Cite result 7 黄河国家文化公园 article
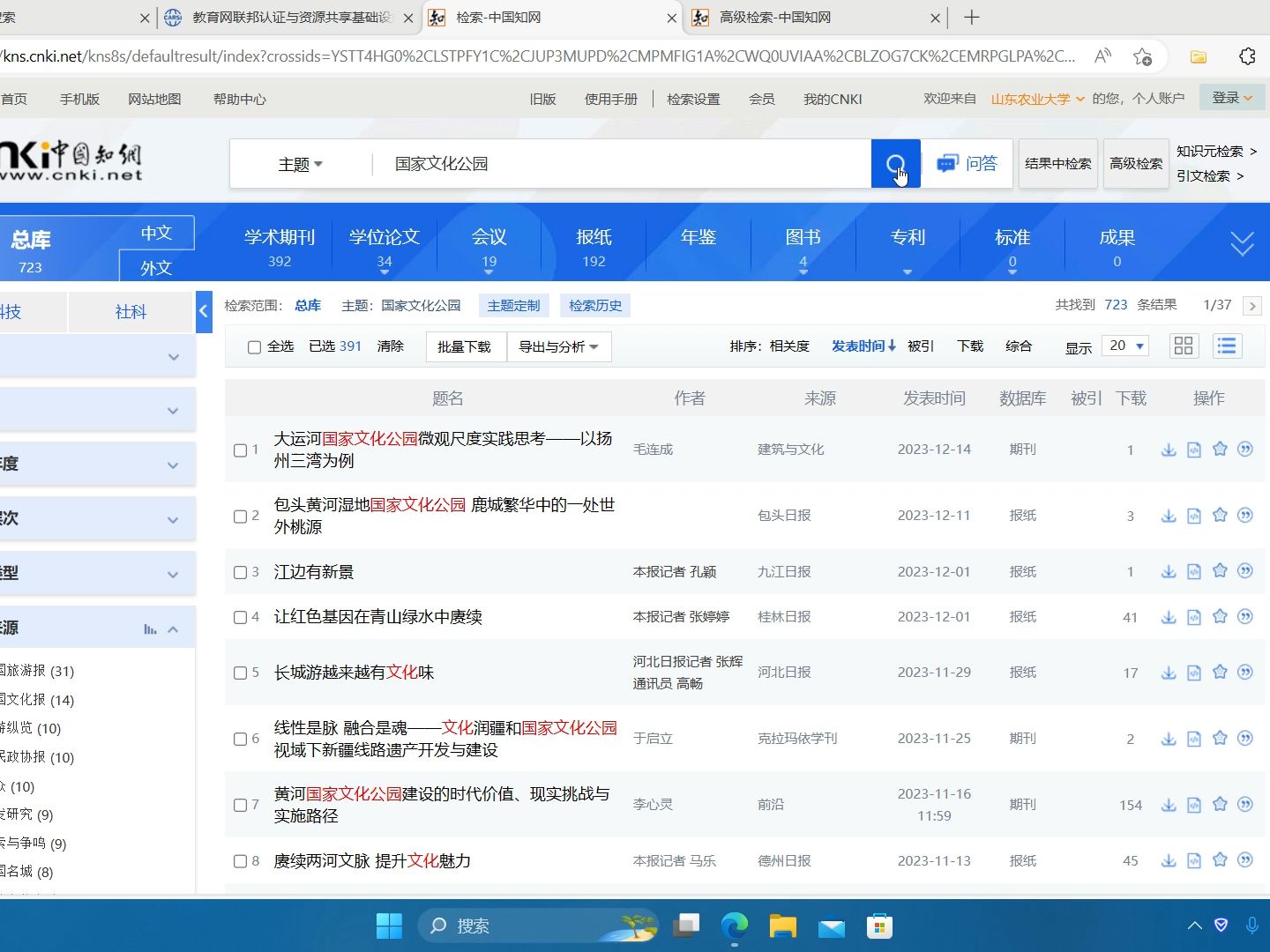Image resolution: width=1270 pixels, height=952 pixels. click(1245, 804)
